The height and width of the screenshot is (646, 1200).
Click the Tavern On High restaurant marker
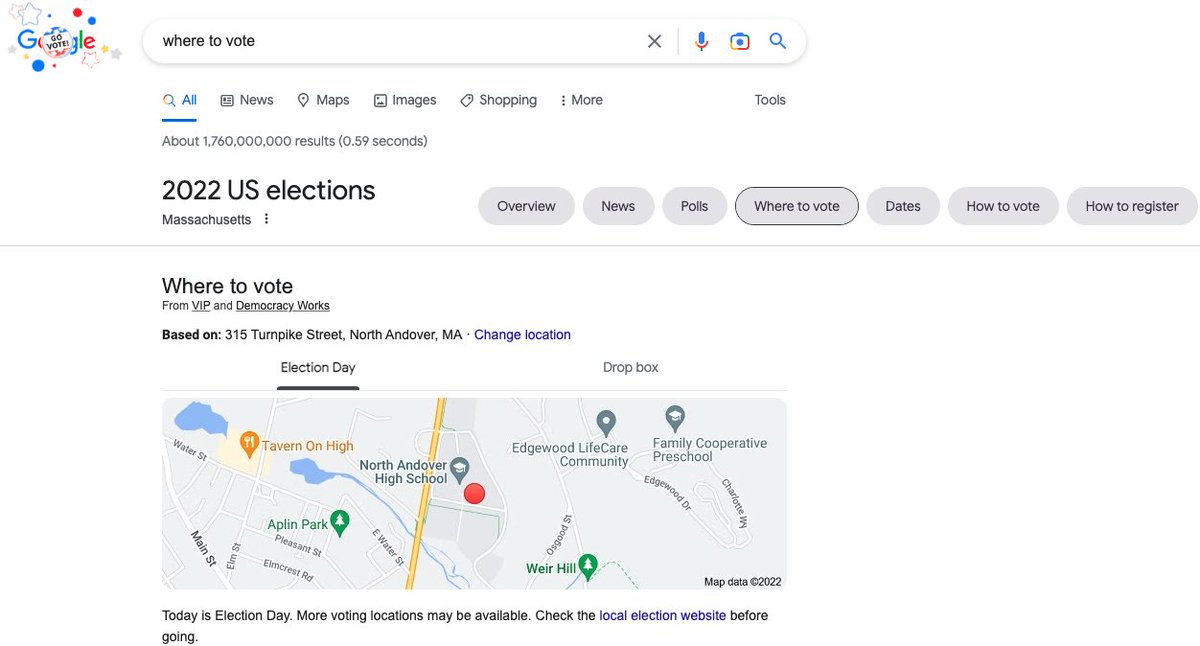[x=250, y=442]
